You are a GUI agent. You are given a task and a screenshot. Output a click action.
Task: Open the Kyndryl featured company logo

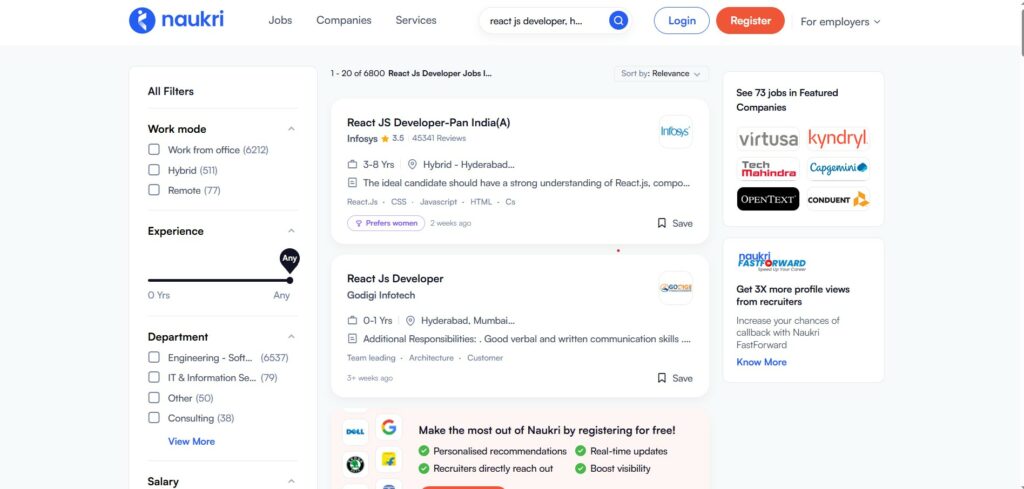click(838, 138)
